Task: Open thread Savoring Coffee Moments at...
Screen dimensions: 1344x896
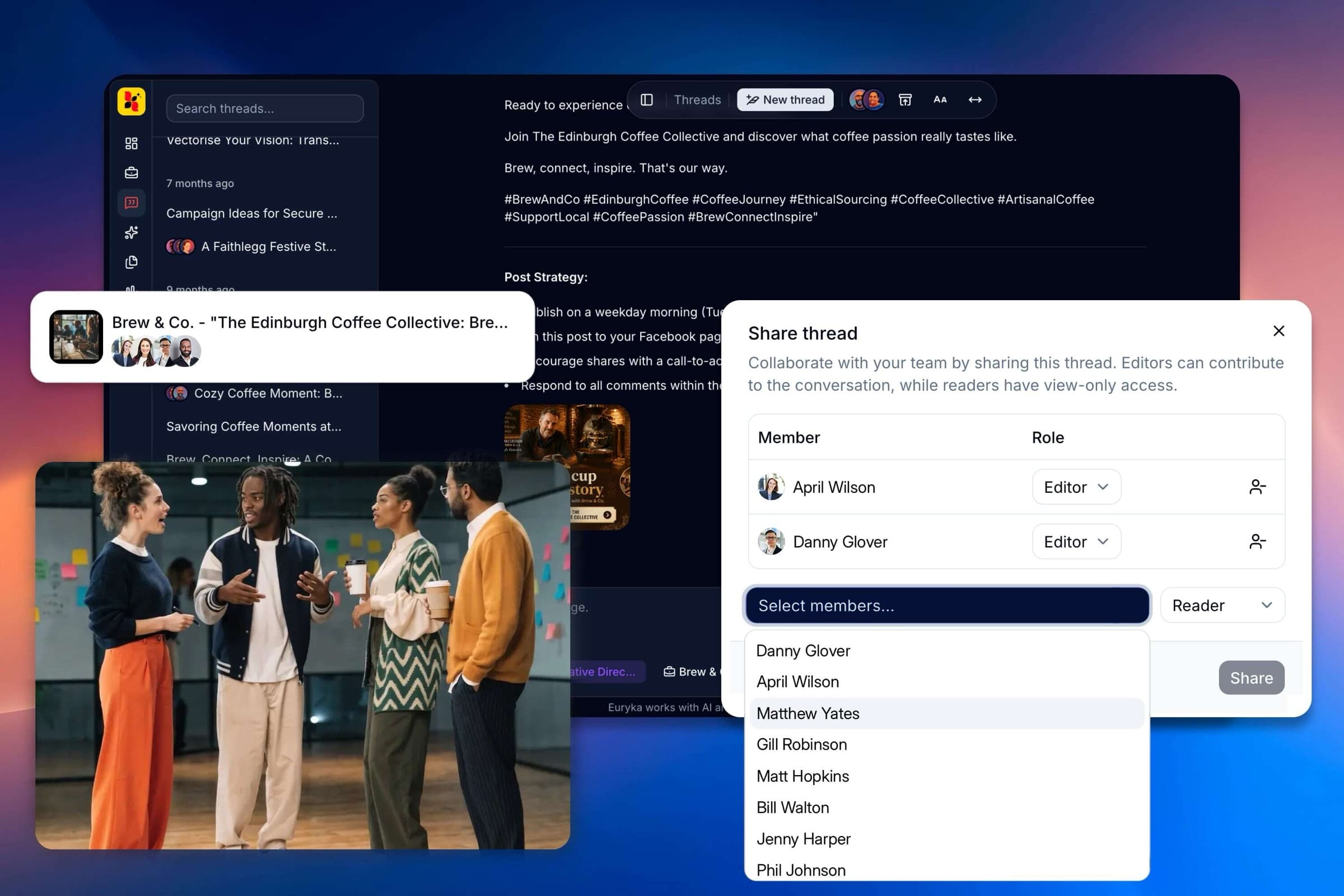Action: click(x=254, y=426)
